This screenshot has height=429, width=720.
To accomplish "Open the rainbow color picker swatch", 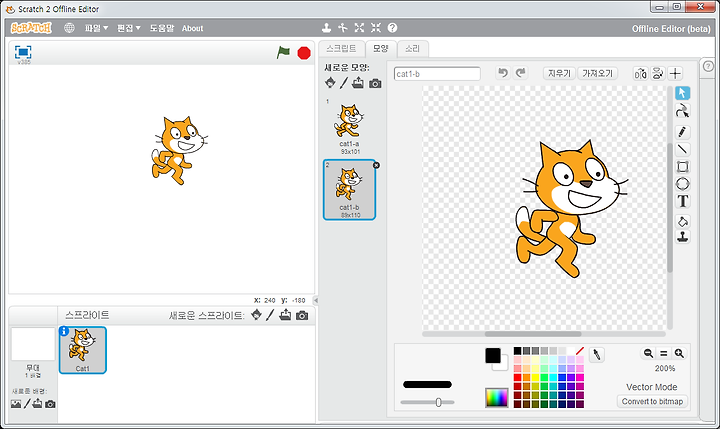I will click(x=496, y=398).
